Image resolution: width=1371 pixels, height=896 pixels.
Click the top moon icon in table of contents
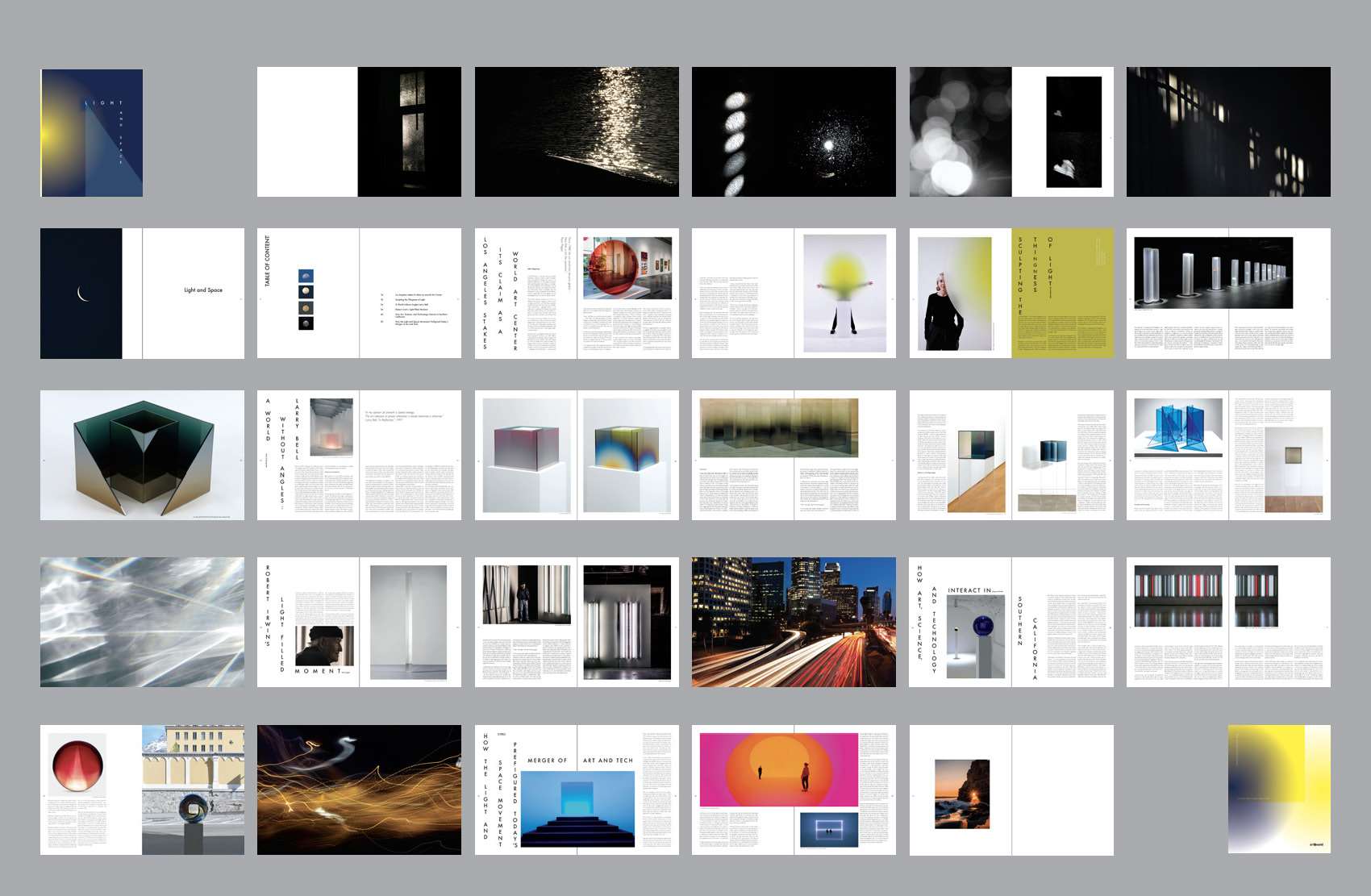[306, 276]
